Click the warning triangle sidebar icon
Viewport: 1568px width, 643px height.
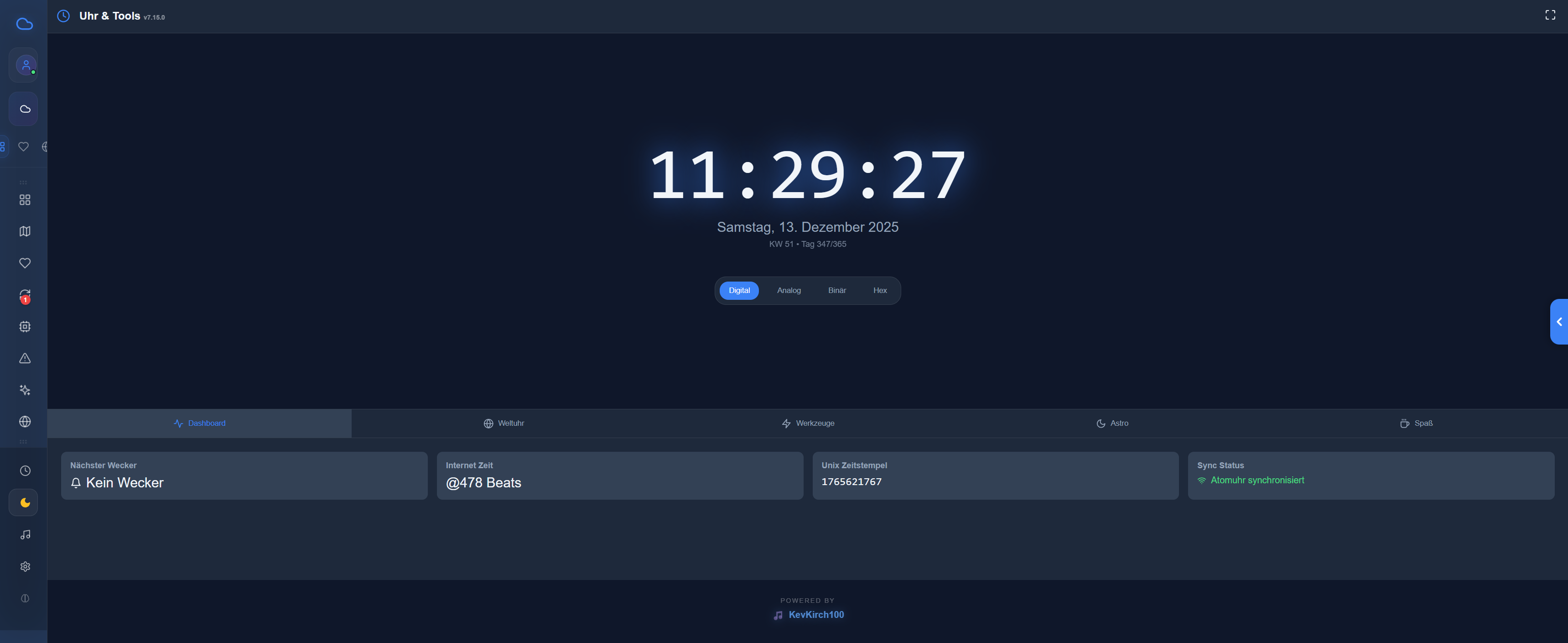tap(24, 358)
